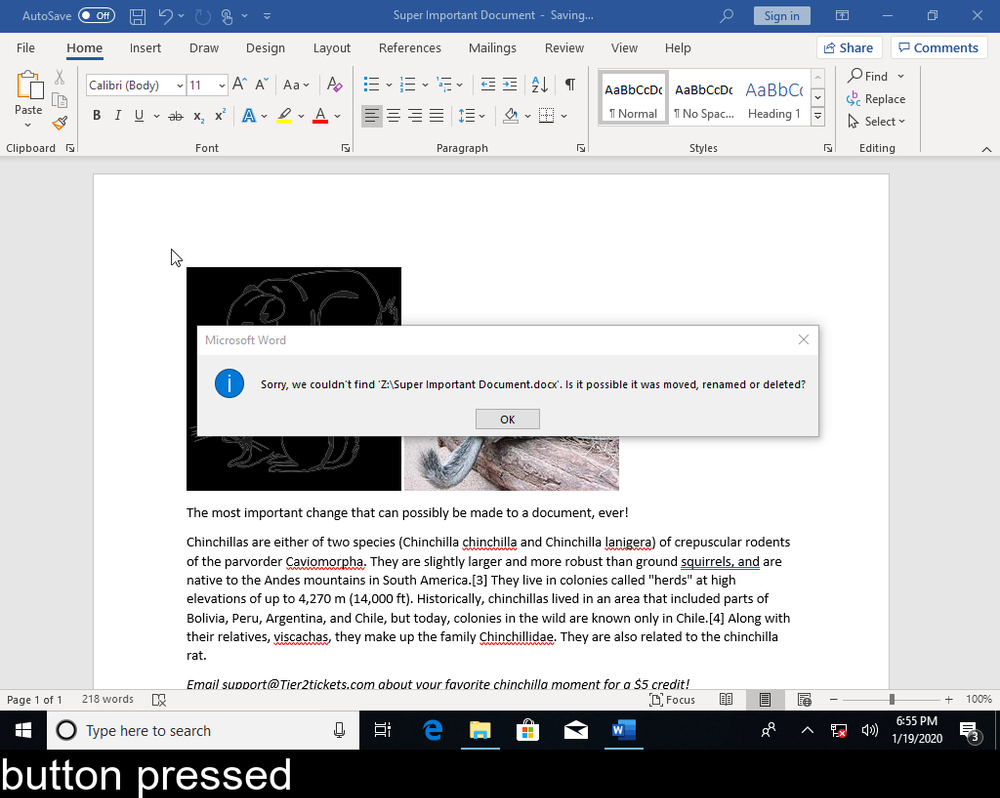Click the Format Painter brush icon
This screenshot has width=1000, height=798.
[x=60, y=122]
